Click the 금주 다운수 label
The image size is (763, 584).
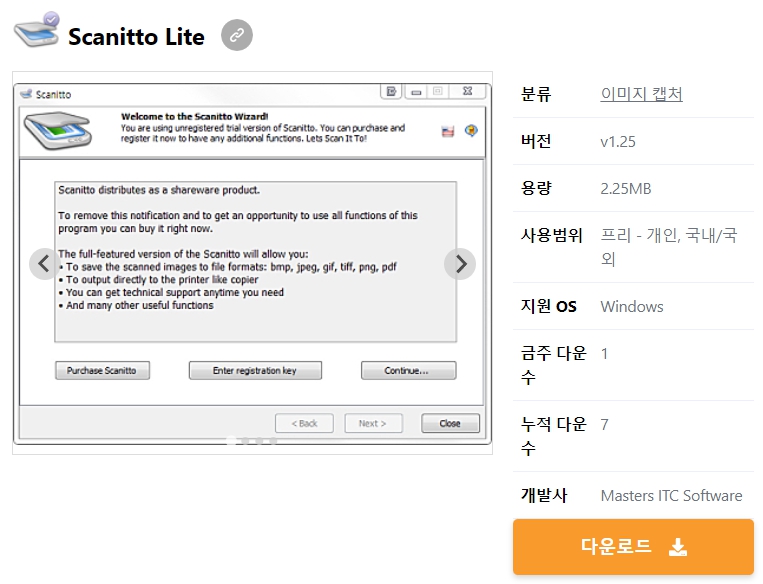[554, 365]
